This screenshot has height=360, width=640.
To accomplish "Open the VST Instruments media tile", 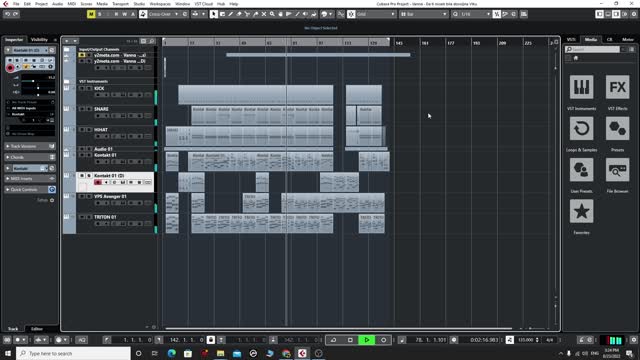I will (581, 87).
